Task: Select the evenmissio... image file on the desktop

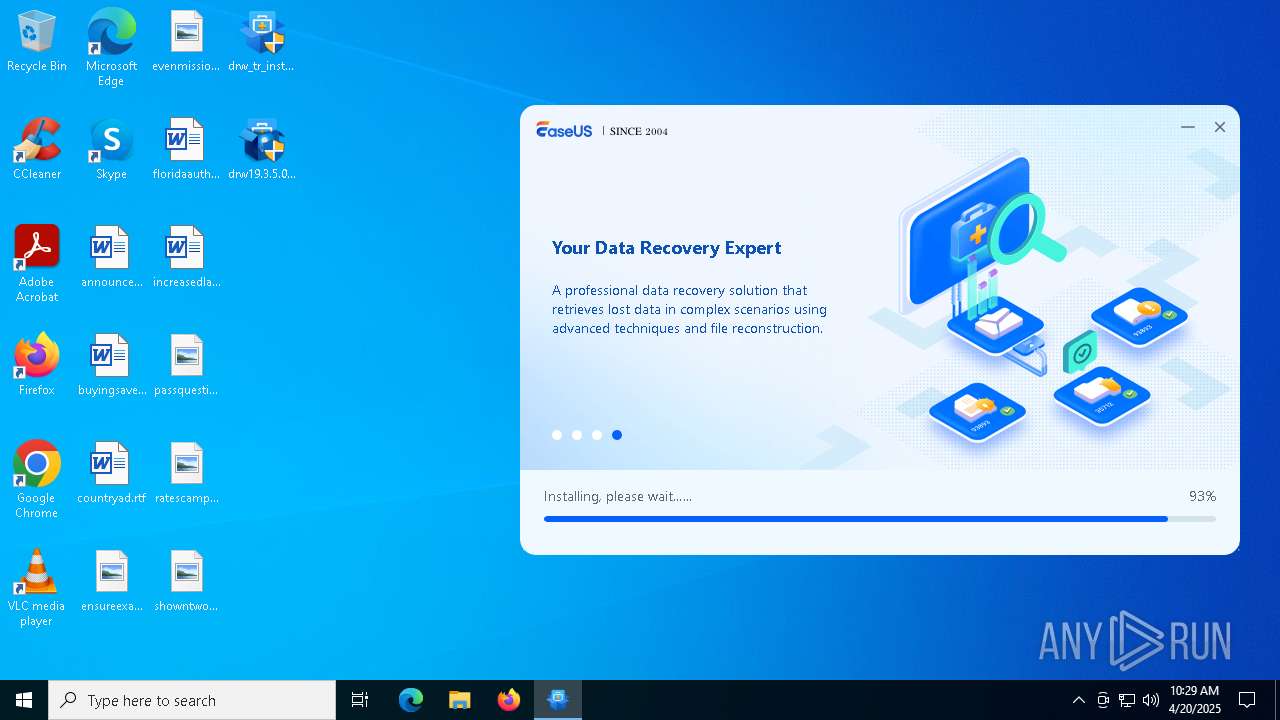Action: [x=186, y=41]
